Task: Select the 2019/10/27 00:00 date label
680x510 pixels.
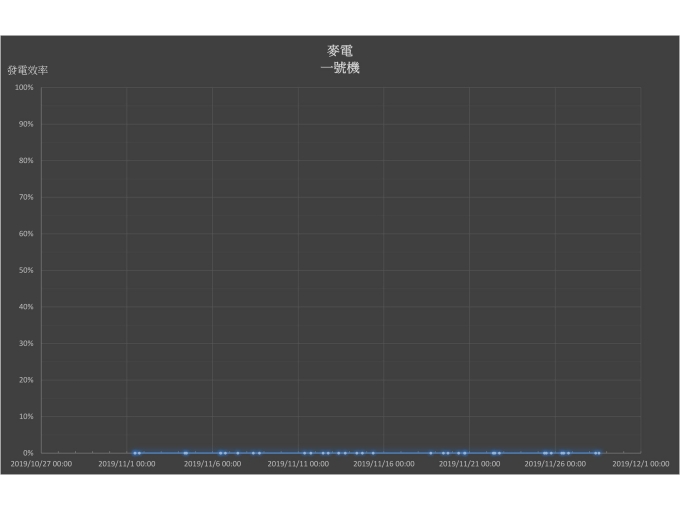Action: coord(41,464)
